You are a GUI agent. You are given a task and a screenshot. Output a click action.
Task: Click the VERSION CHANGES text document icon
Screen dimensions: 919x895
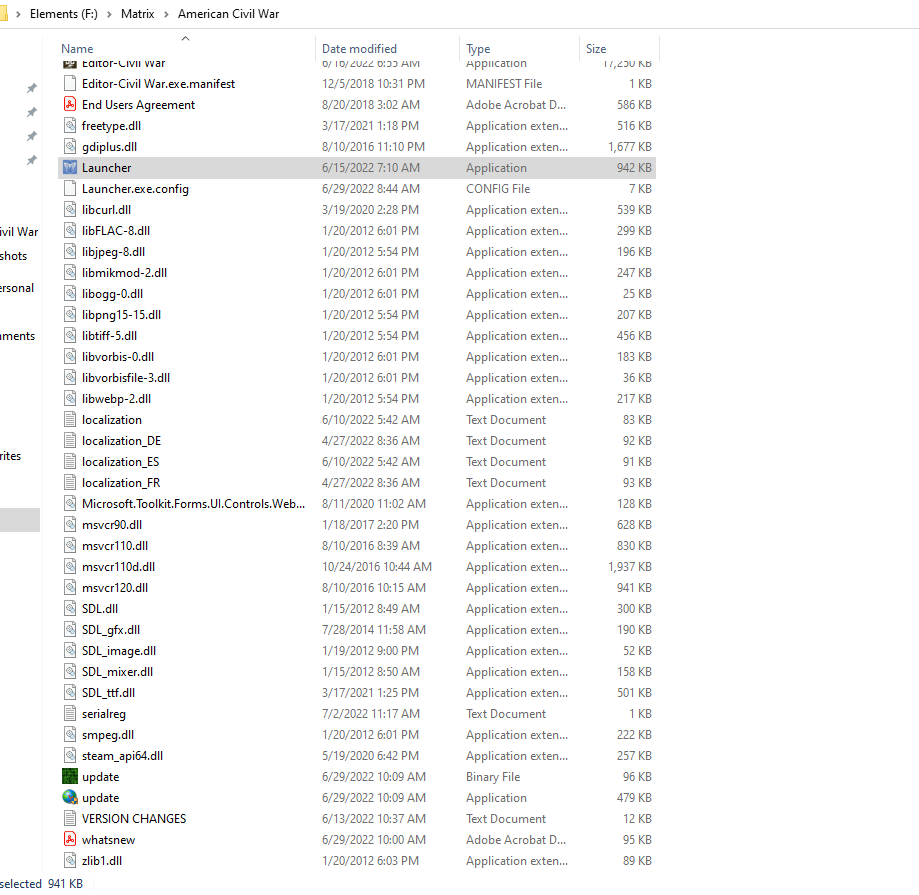pos(70,818)
